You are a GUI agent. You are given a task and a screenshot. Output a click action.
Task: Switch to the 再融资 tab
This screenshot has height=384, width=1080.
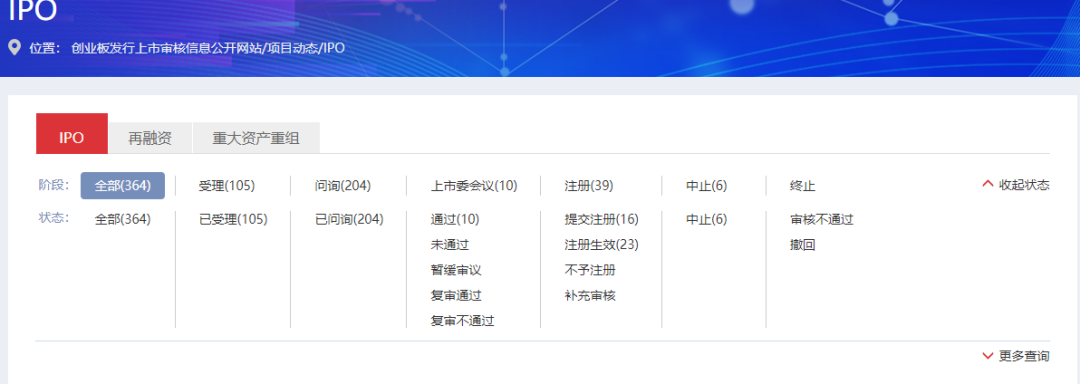(150, 138)
